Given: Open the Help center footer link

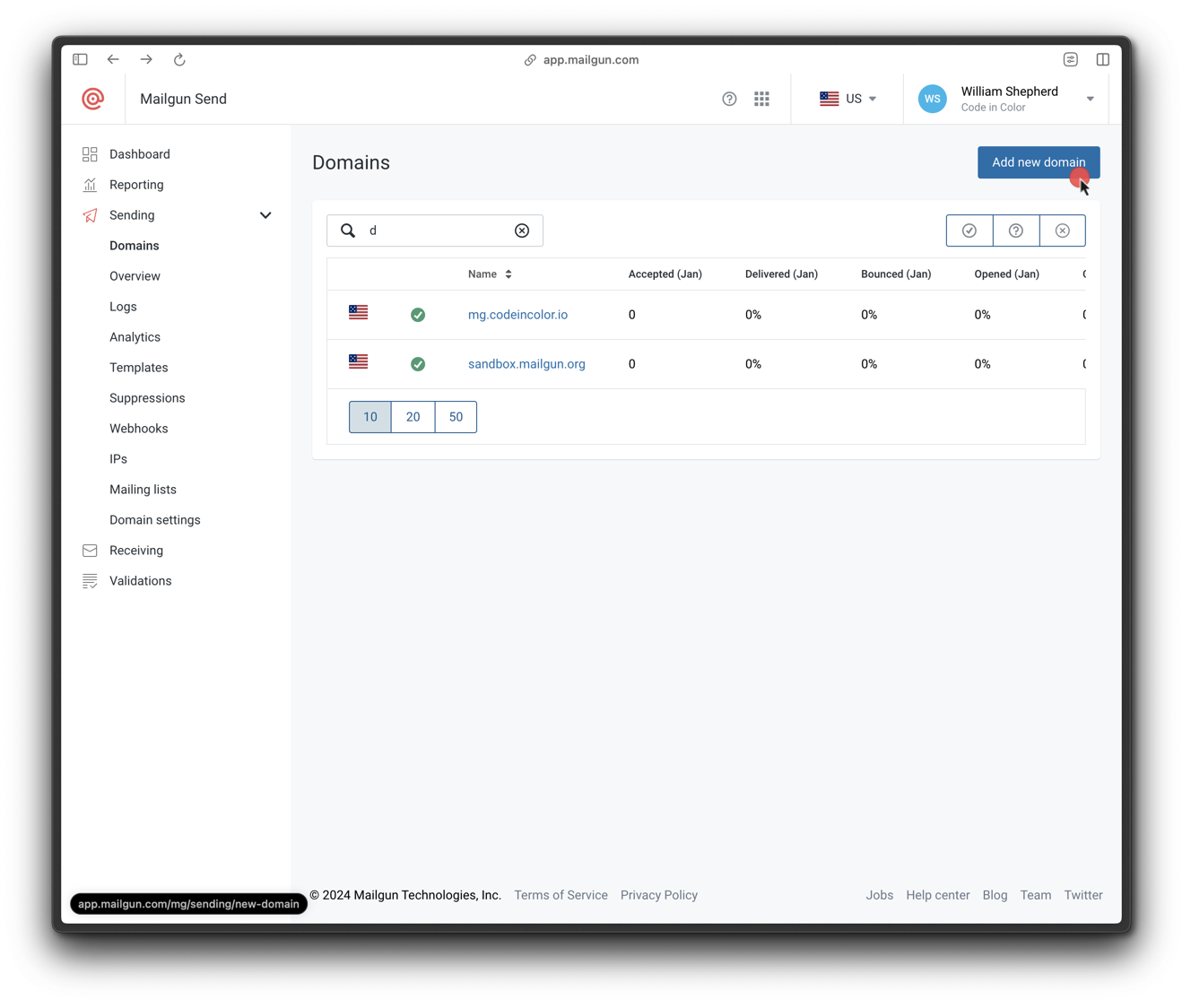Looking at the screenshot, I should (938, 895).
